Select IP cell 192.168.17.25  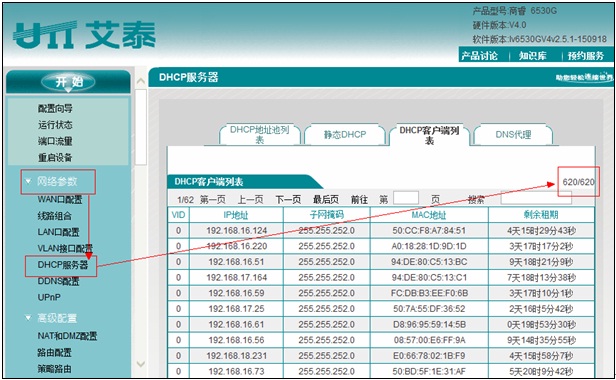(x=236, y=309)
